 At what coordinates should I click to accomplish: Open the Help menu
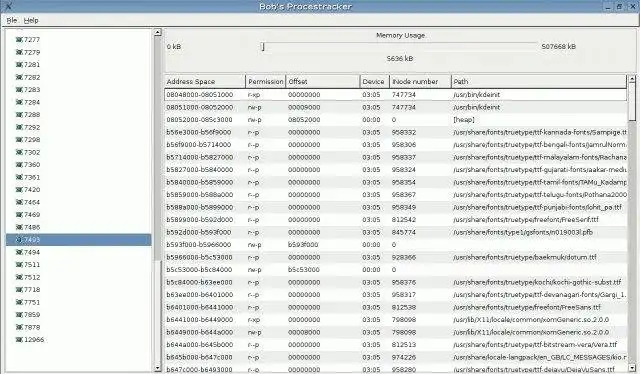[31, 20]
